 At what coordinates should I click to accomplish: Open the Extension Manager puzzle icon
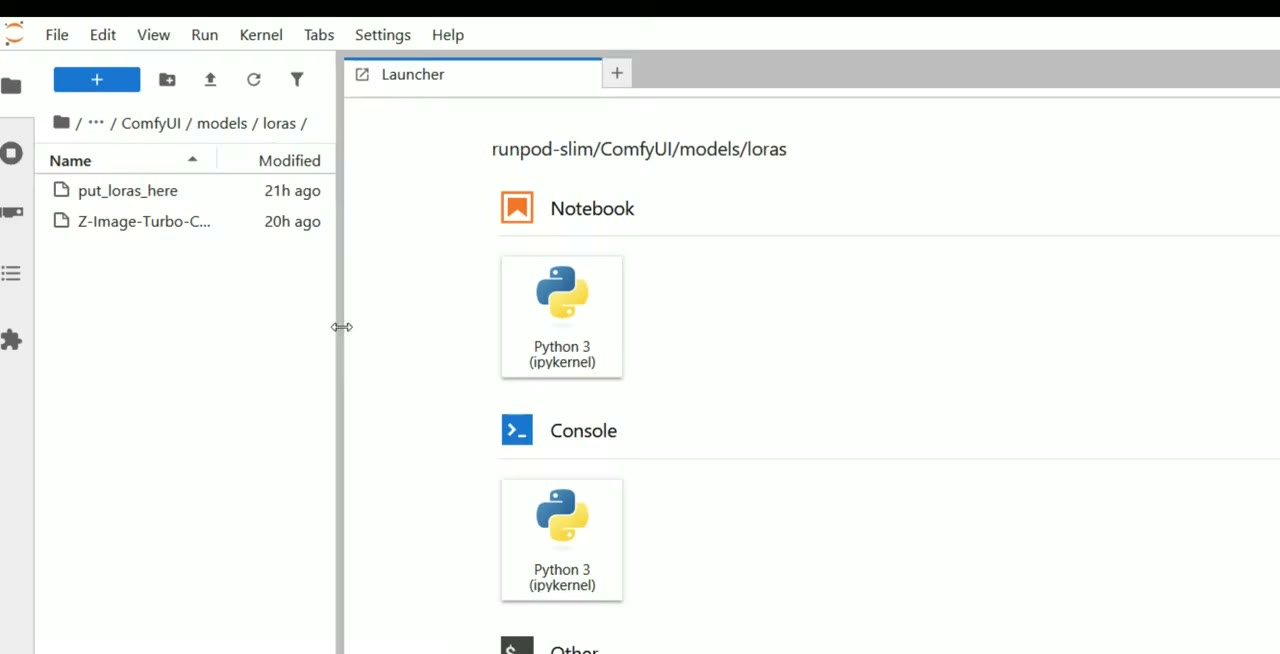coord(11,340)
